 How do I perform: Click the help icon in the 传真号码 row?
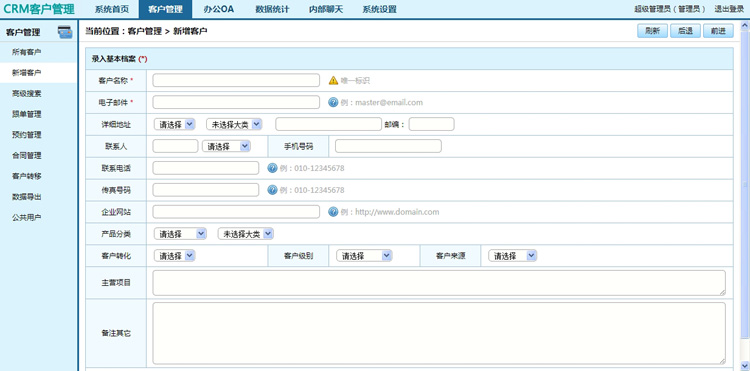click(272, 190)
